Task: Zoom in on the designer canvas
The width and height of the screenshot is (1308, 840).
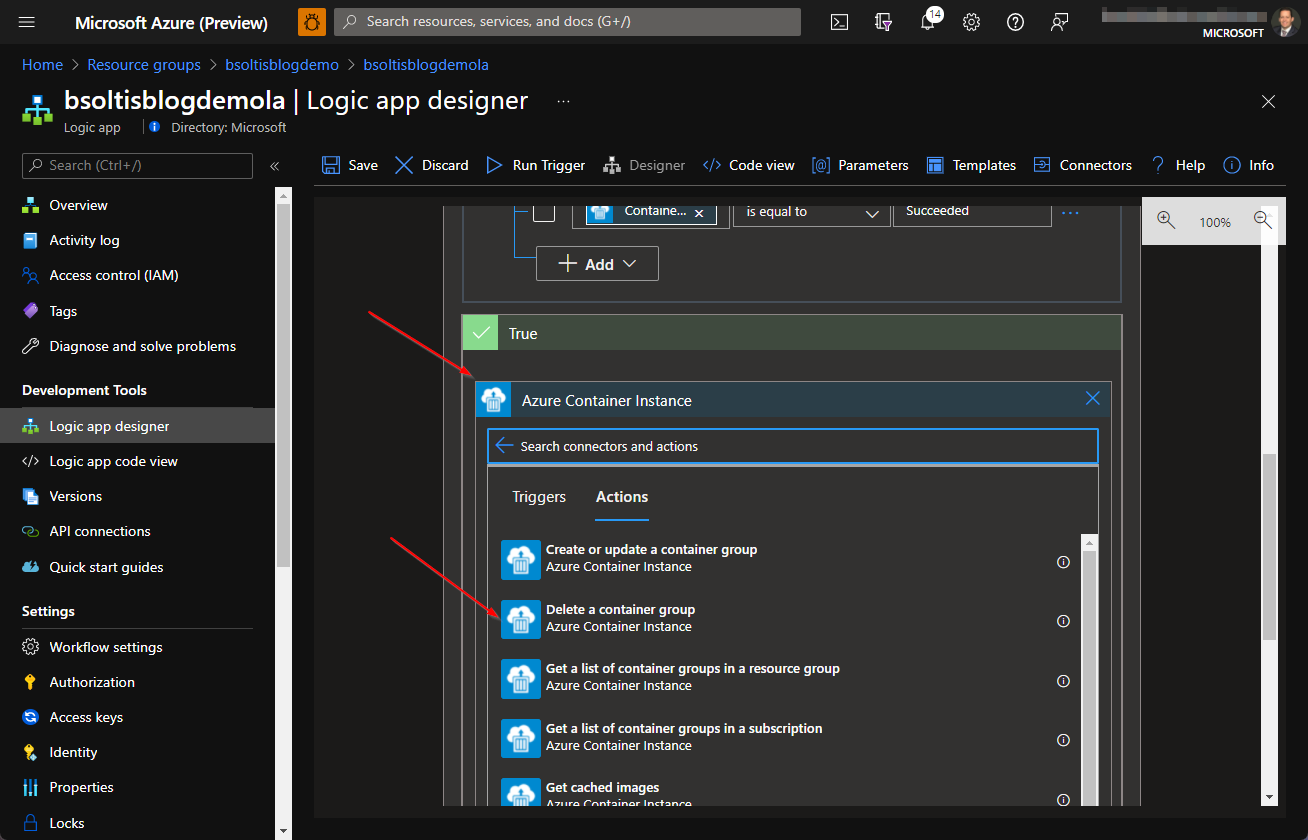Action: click(1166, 221)
